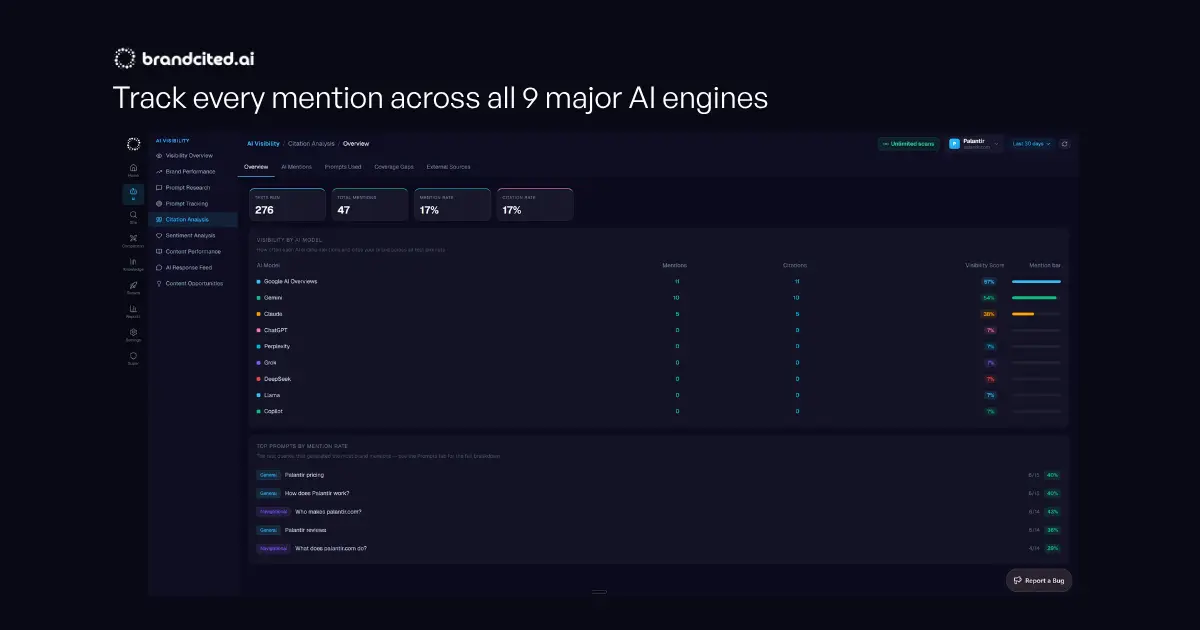1200x630 pixels.
Task: Click the refresh icon beside the date range
Action: (1064, 144)
